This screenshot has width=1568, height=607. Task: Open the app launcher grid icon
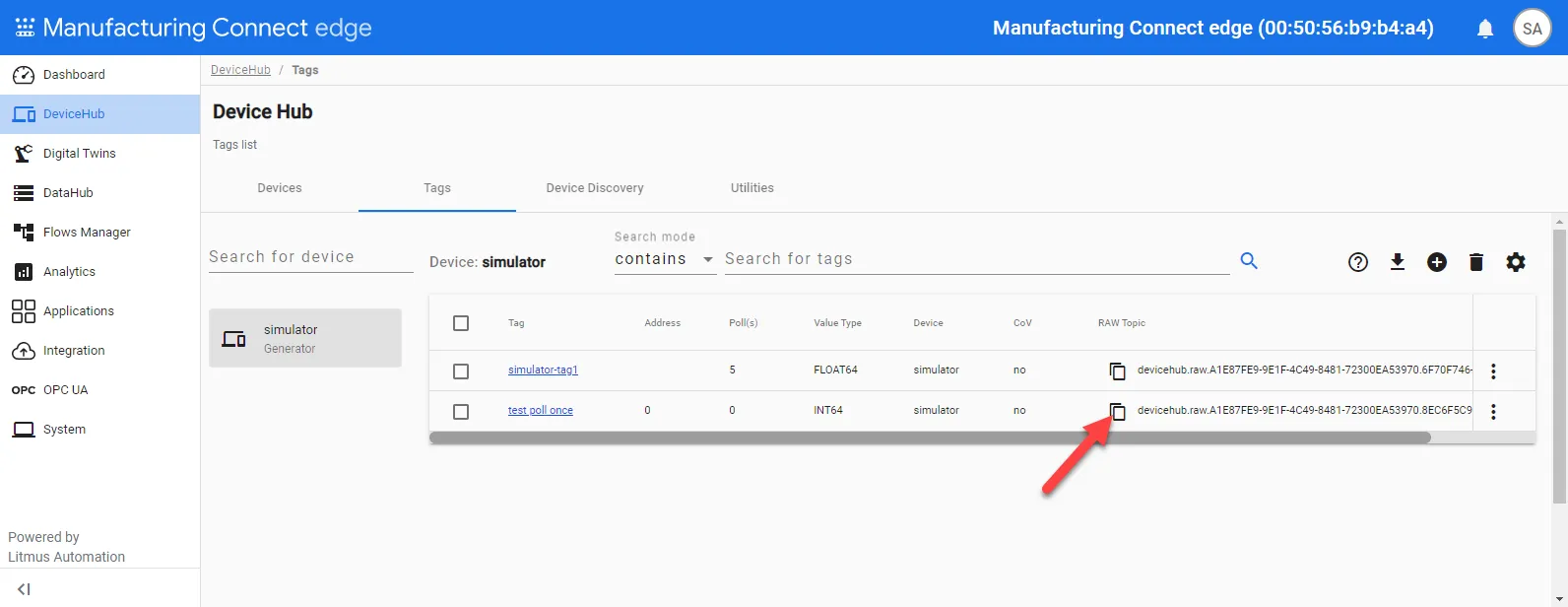(25, 28)
